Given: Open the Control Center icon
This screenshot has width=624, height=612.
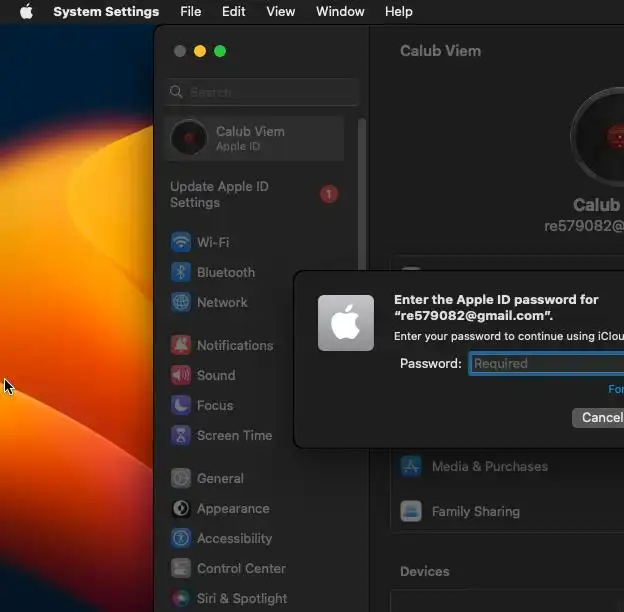Looking at the screenshot, I should (181, 568).
